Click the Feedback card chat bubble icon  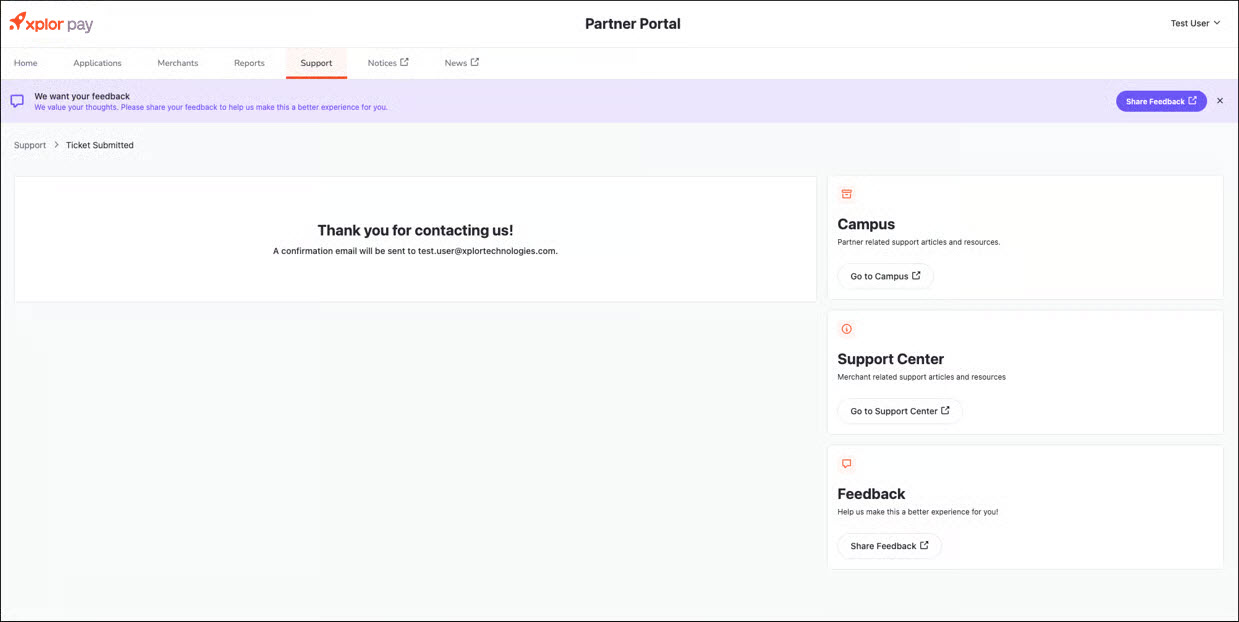point(846,464)
